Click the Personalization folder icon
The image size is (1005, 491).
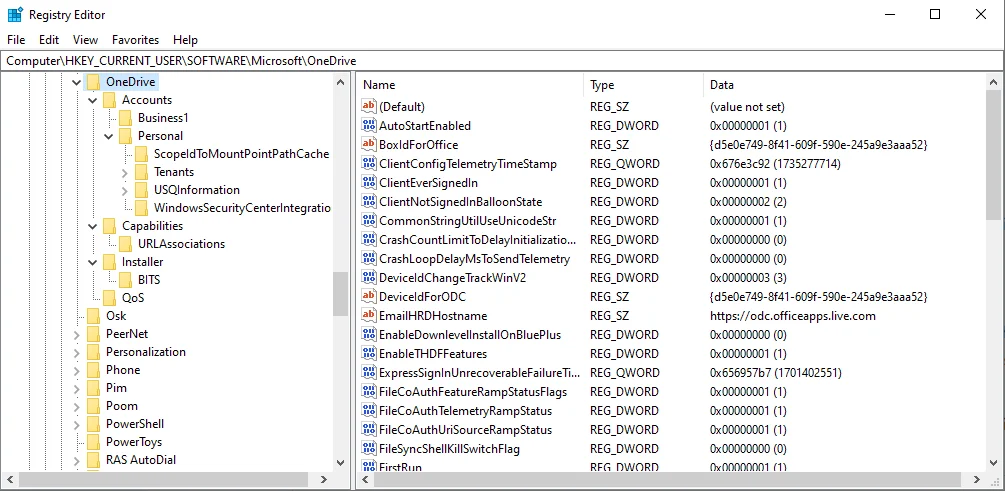pyautogui.click(x=94, y=352)
